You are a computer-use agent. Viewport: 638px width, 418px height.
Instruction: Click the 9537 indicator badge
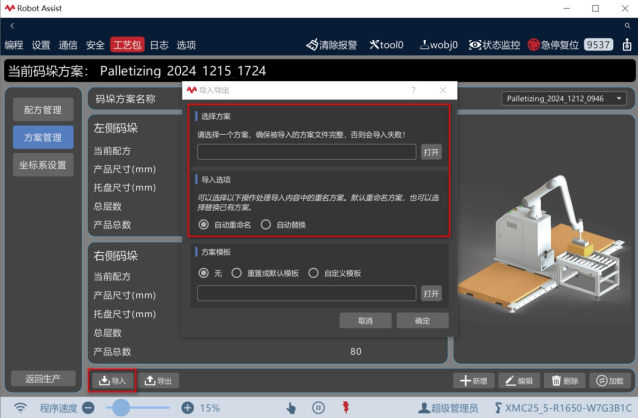click(x=598, y=45)
